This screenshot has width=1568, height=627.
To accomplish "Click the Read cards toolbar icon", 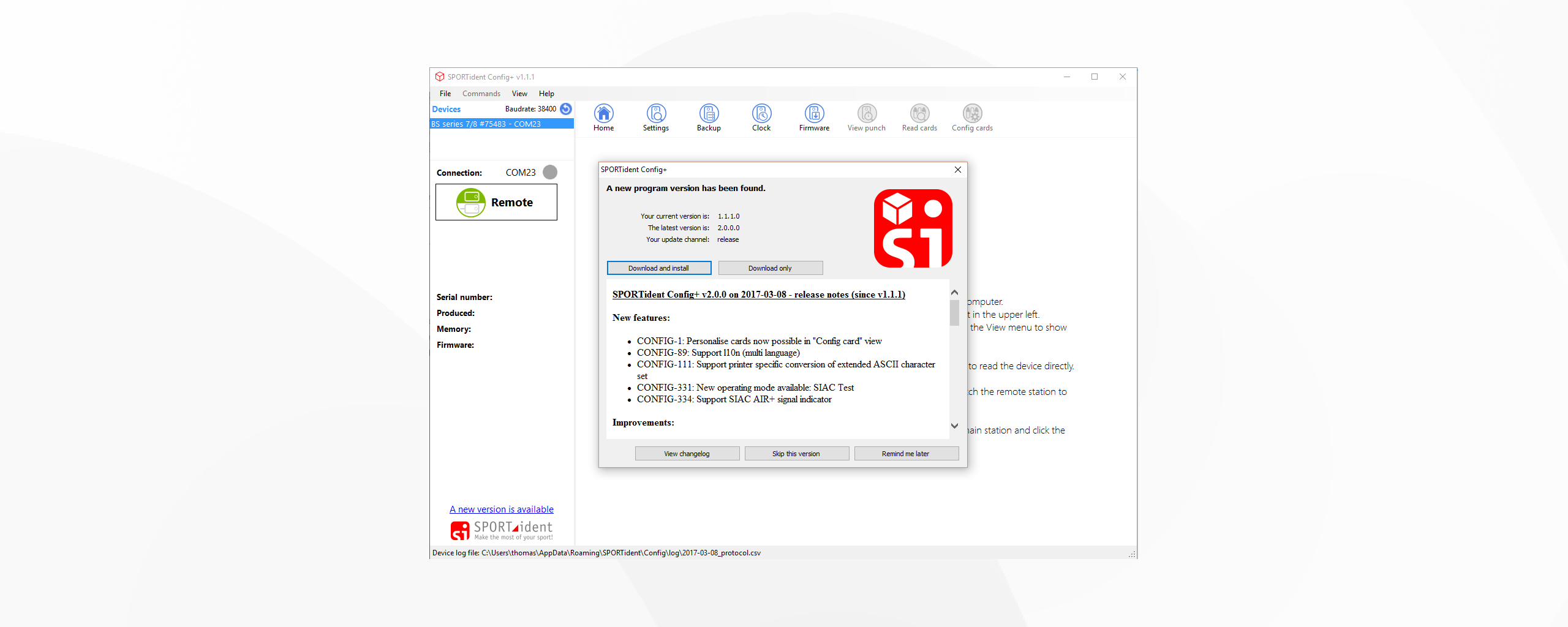I will [x=919, y=118].
